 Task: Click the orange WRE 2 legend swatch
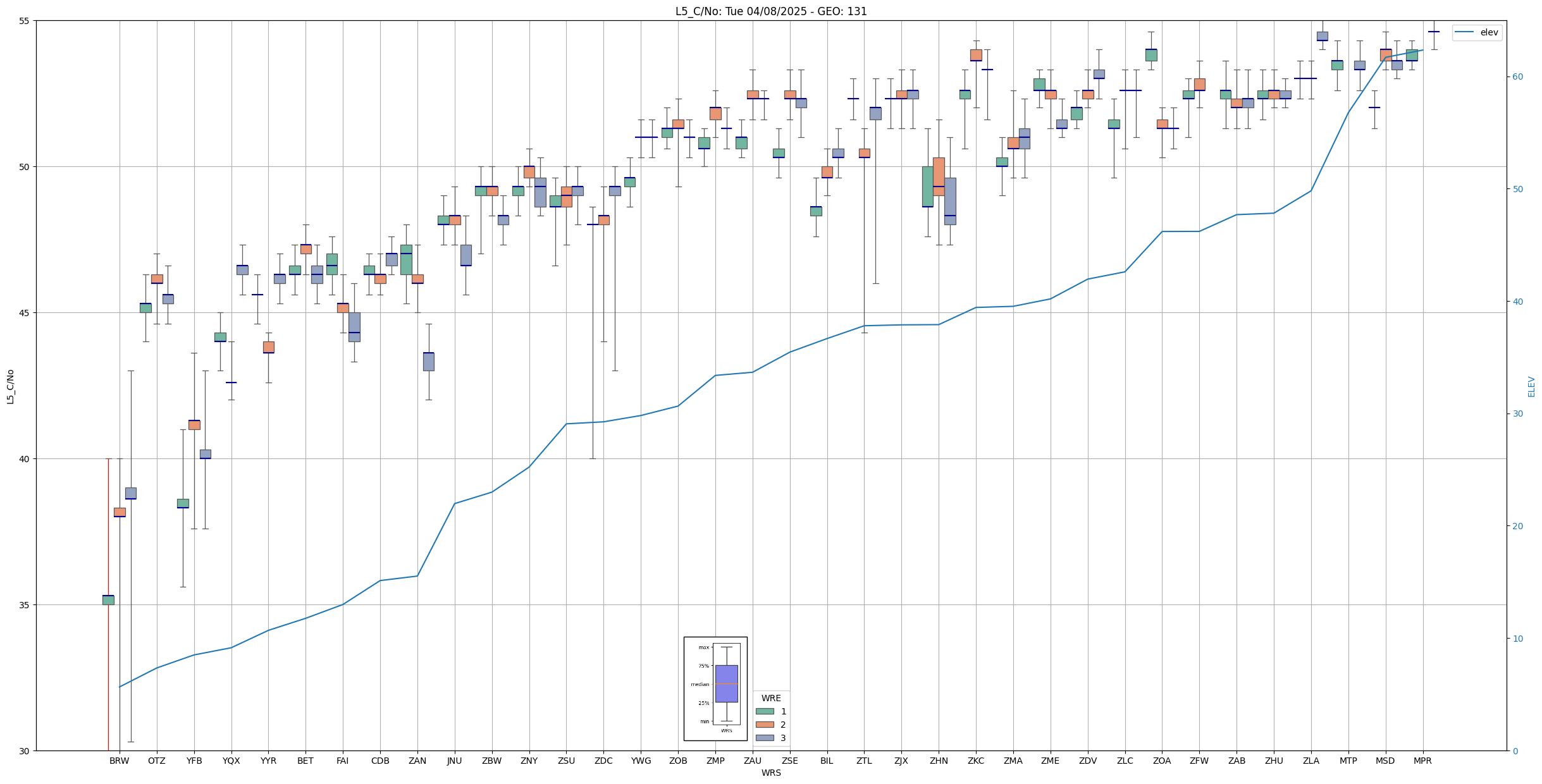(765, 725)
